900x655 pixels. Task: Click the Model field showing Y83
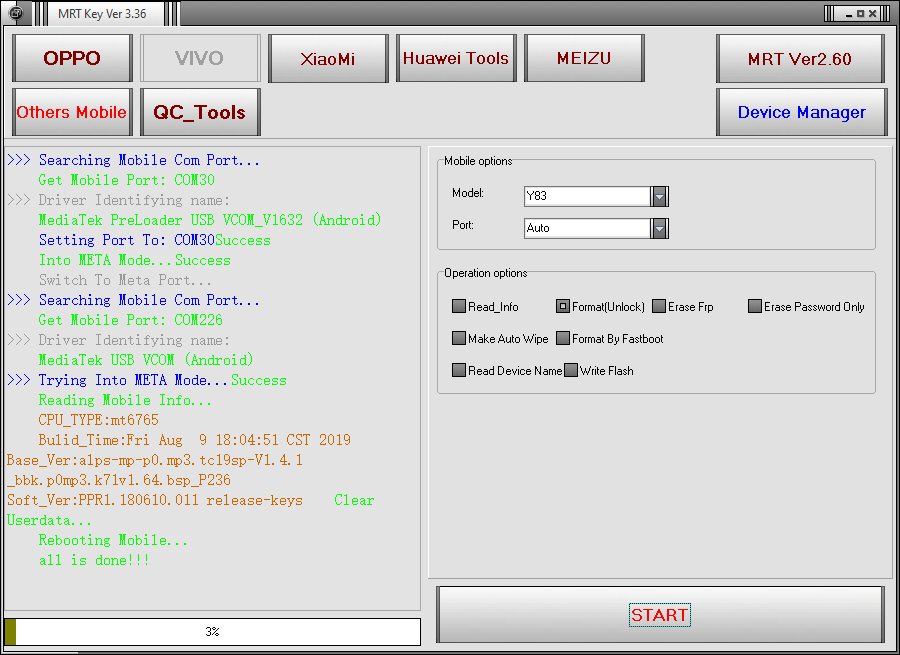coord(587,196)
